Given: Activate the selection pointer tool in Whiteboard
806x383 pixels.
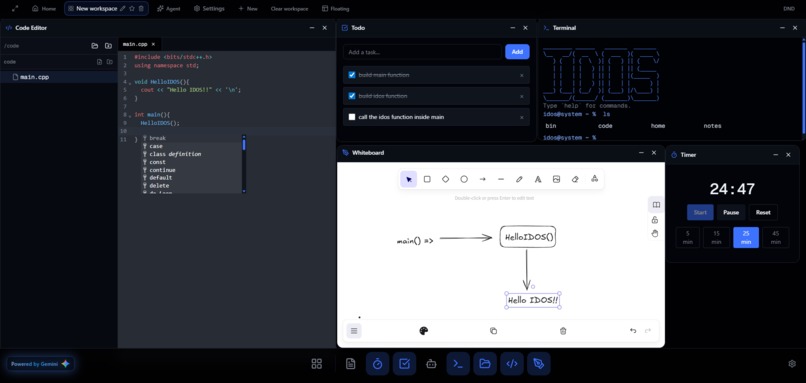Looking at the screenshot, I should [x=409, y=179].
